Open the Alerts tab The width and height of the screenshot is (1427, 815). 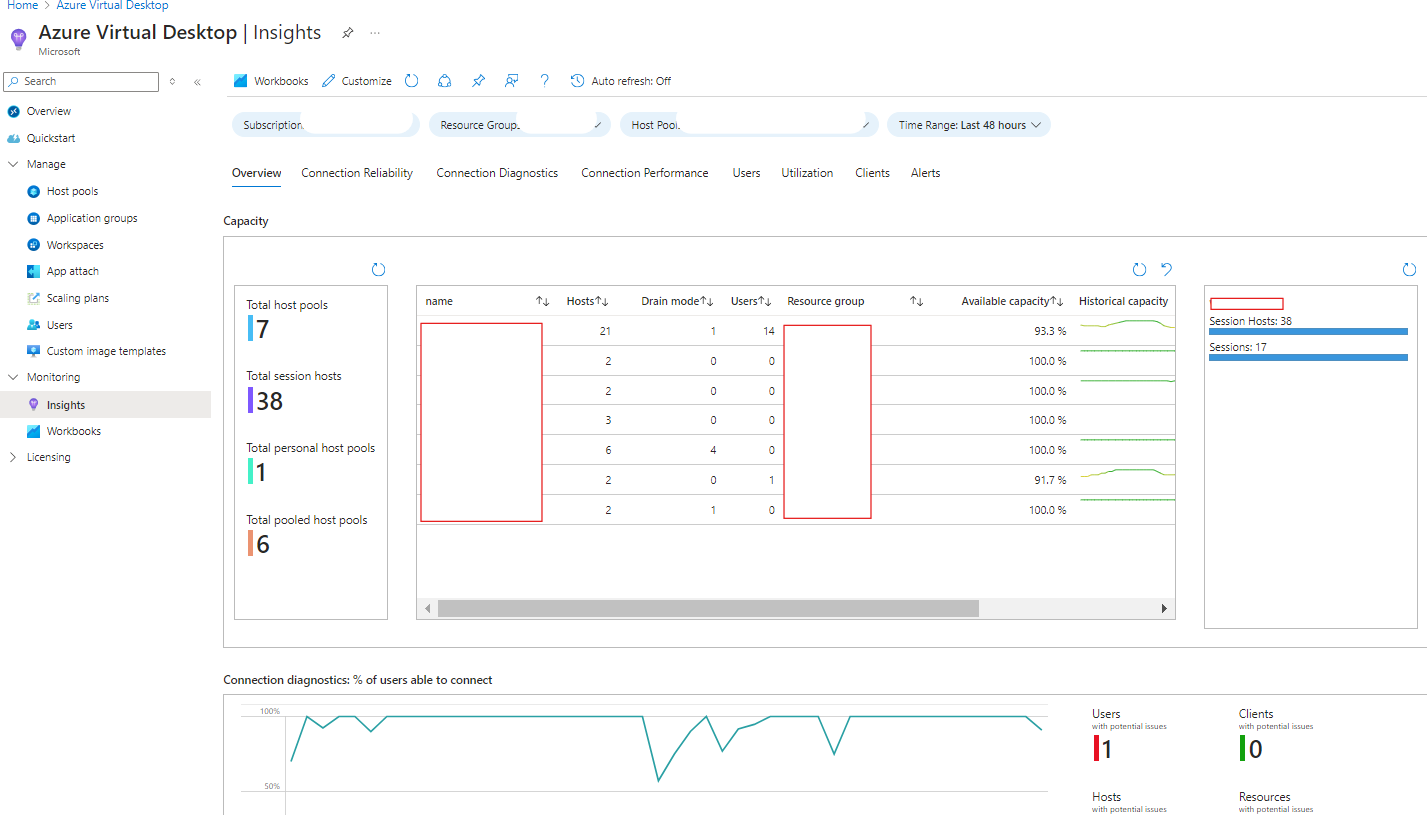pyautogui.click(x=925, y=173)
